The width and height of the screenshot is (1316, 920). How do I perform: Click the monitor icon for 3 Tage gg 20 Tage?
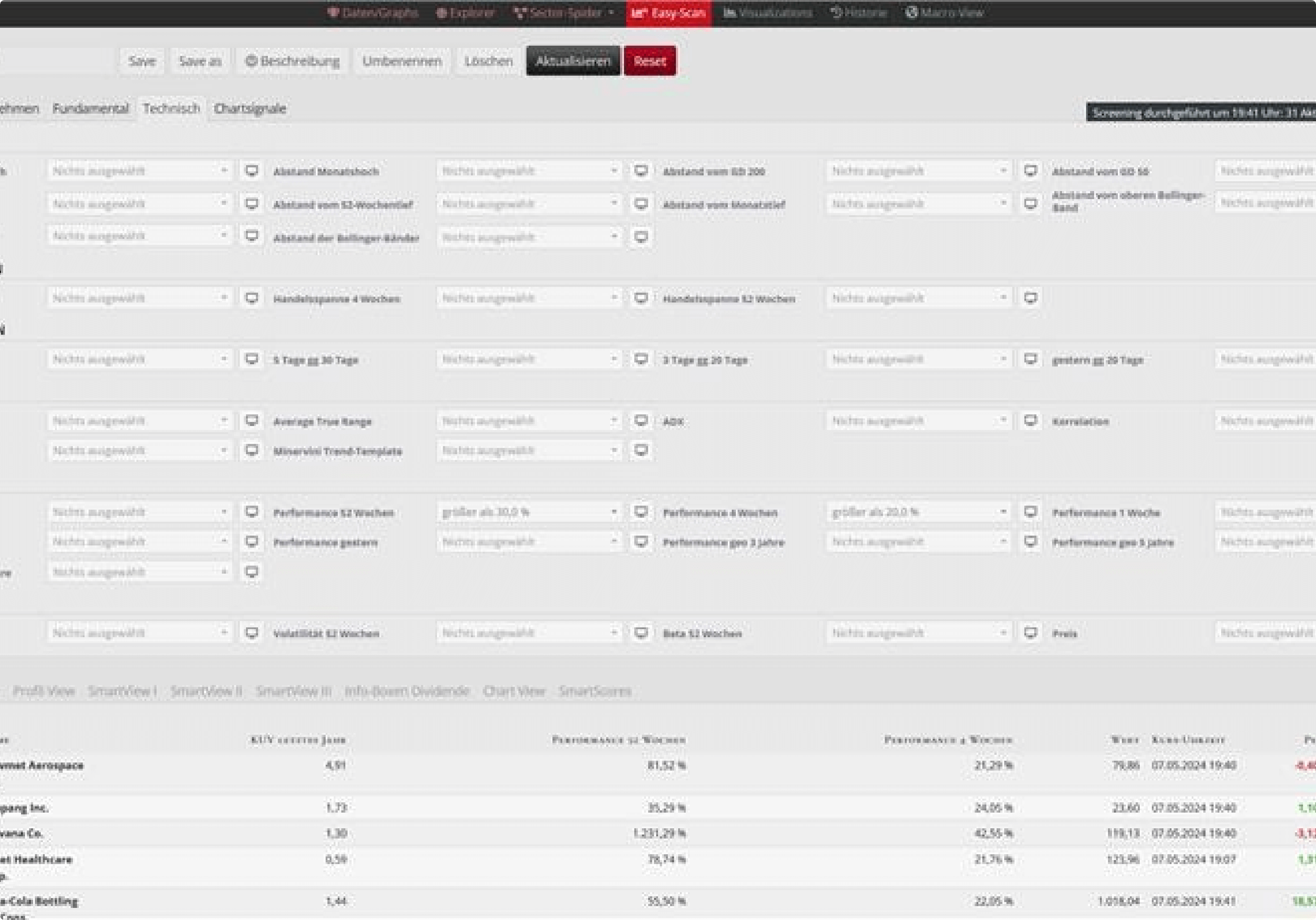[1030, 359]
